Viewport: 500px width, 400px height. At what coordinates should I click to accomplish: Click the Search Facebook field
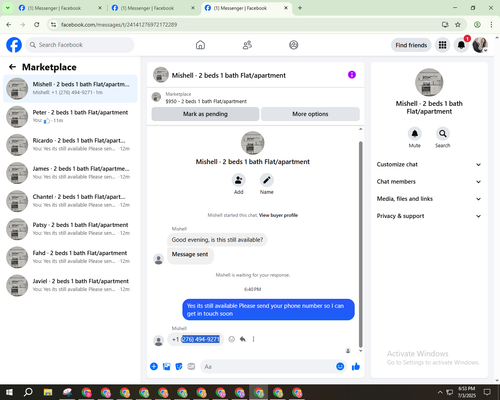click(80, 45)
